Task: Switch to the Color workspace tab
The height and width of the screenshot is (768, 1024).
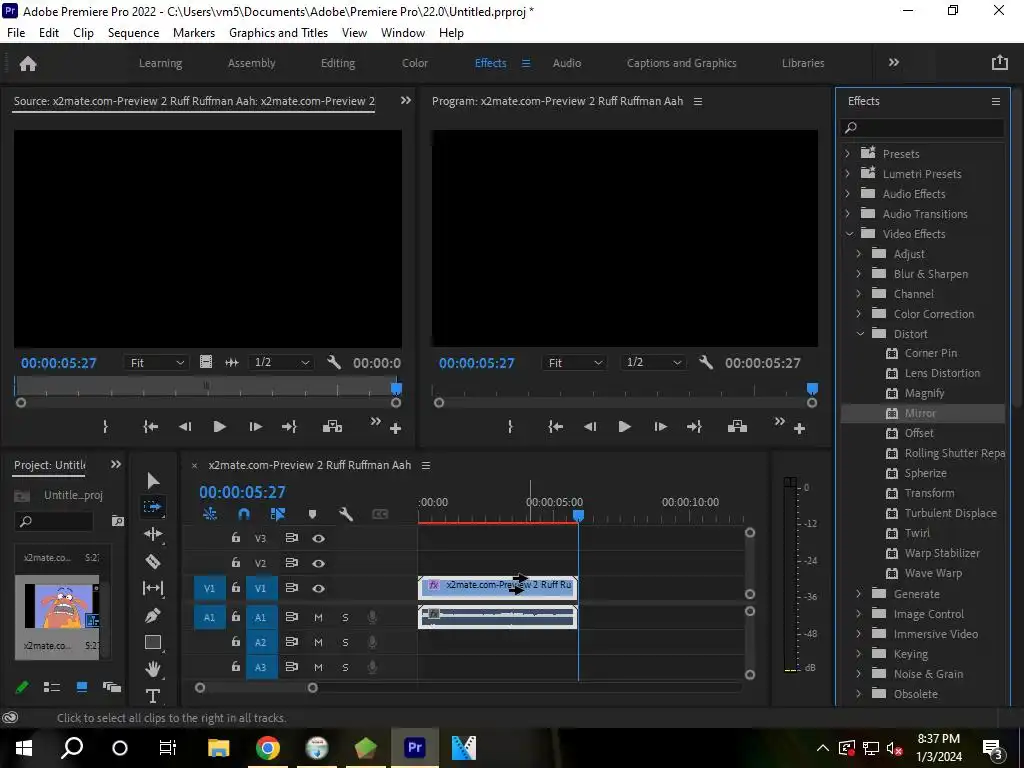Action: 415,63
